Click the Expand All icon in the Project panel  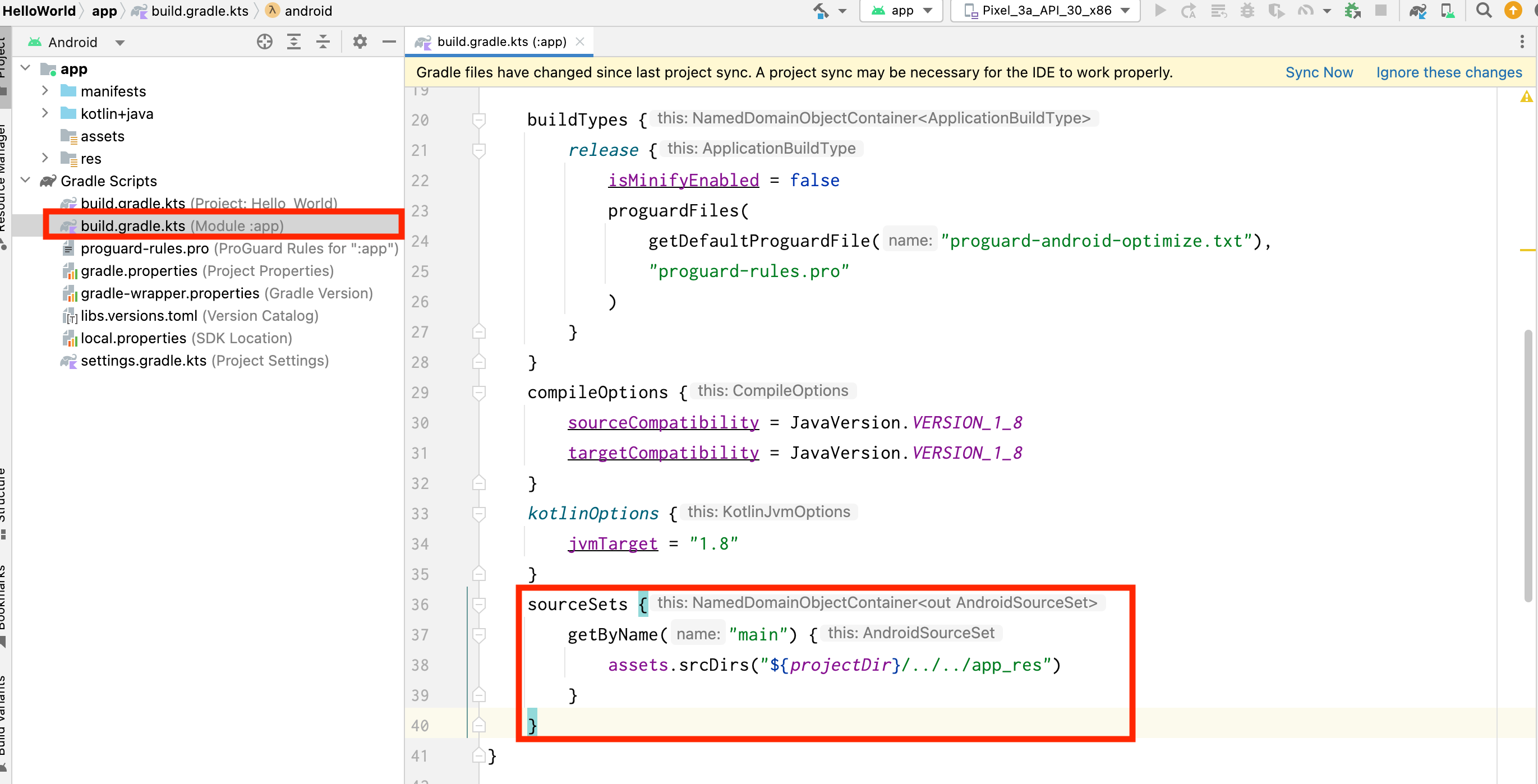pyautogui.click(x=294, y=42)
